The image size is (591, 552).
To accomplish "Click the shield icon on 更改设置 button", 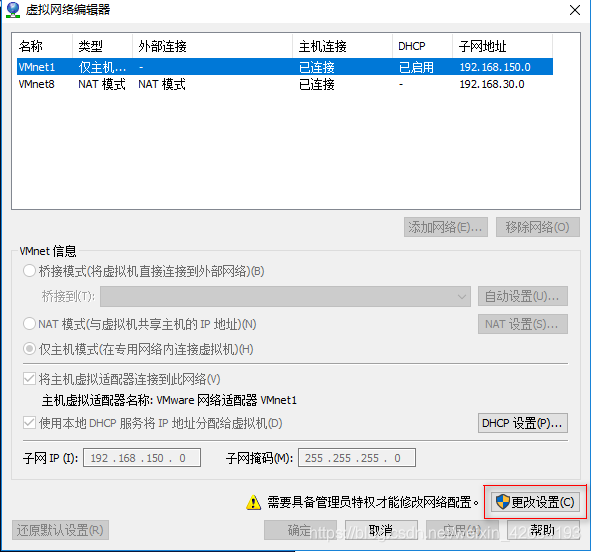I will click(x=502, y=502).
